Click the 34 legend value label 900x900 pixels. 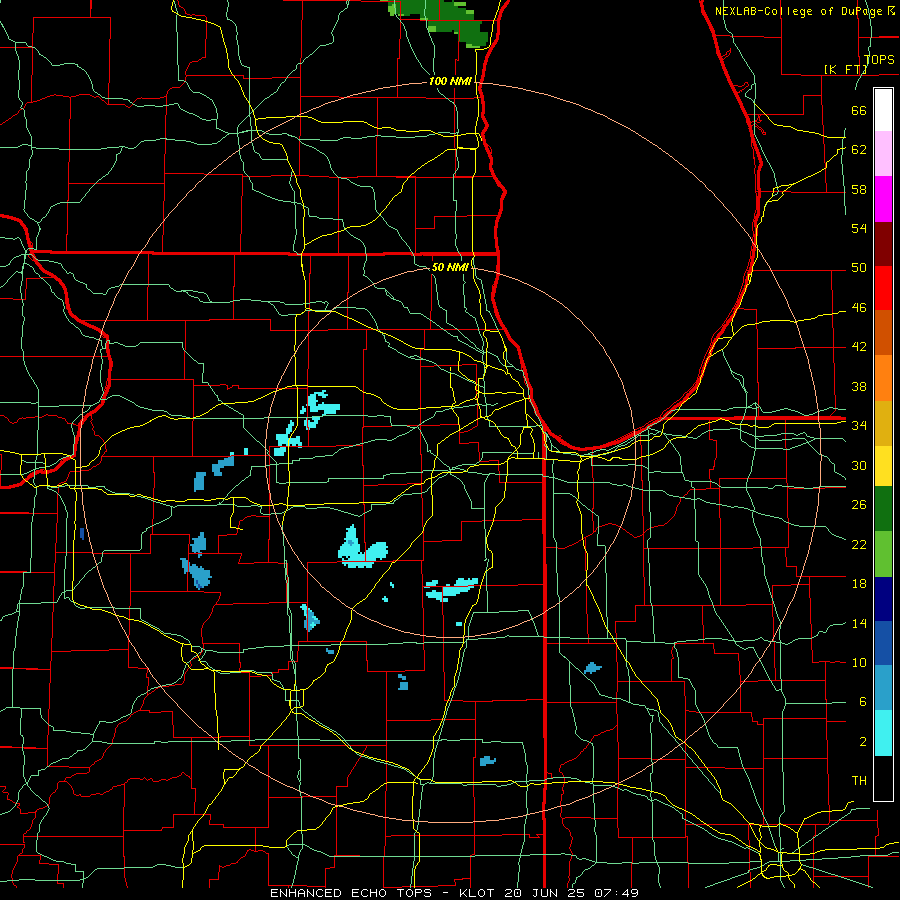point(859,425)
